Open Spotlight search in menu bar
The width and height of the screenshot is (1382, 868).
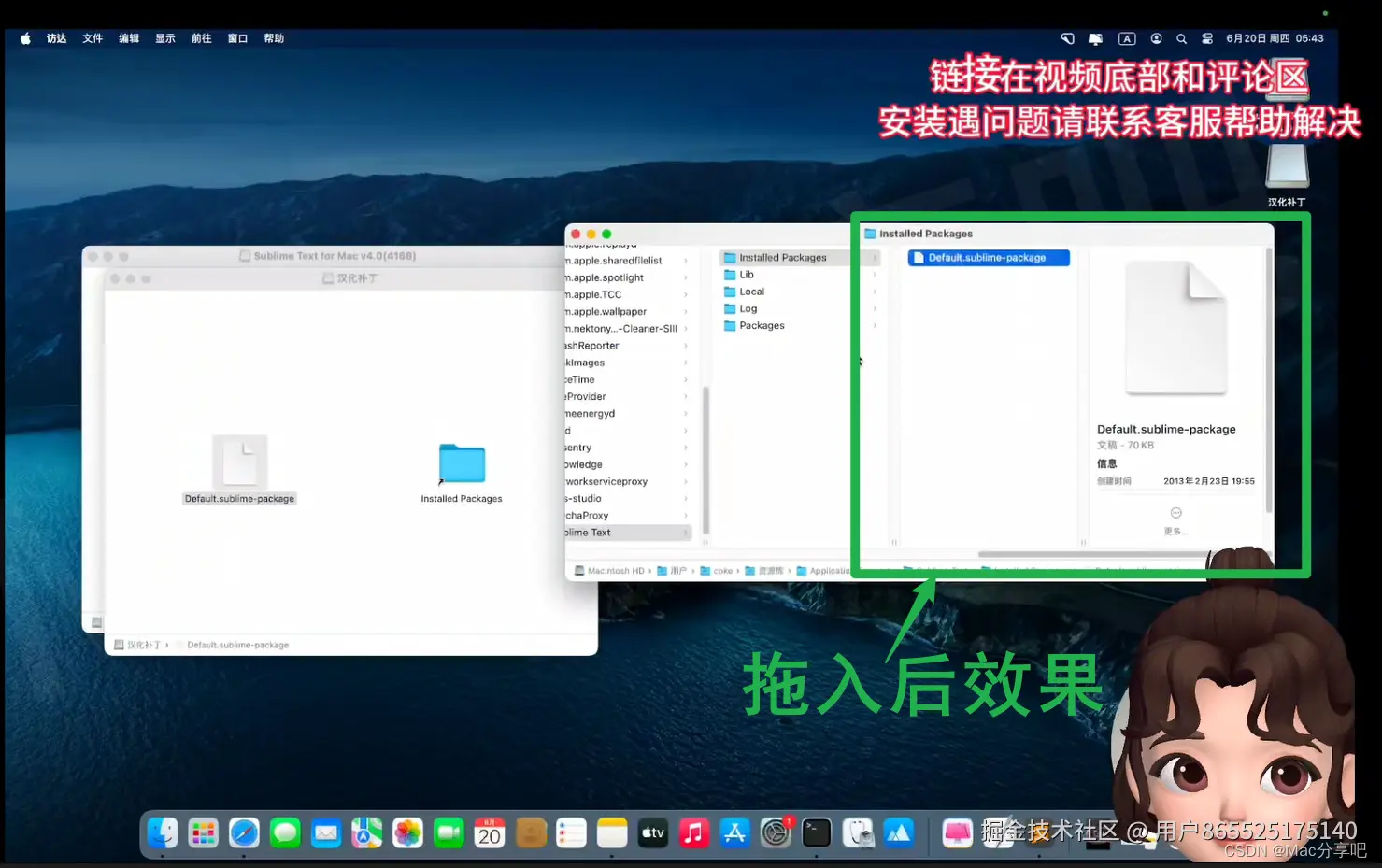click(x=1181, y=38)
